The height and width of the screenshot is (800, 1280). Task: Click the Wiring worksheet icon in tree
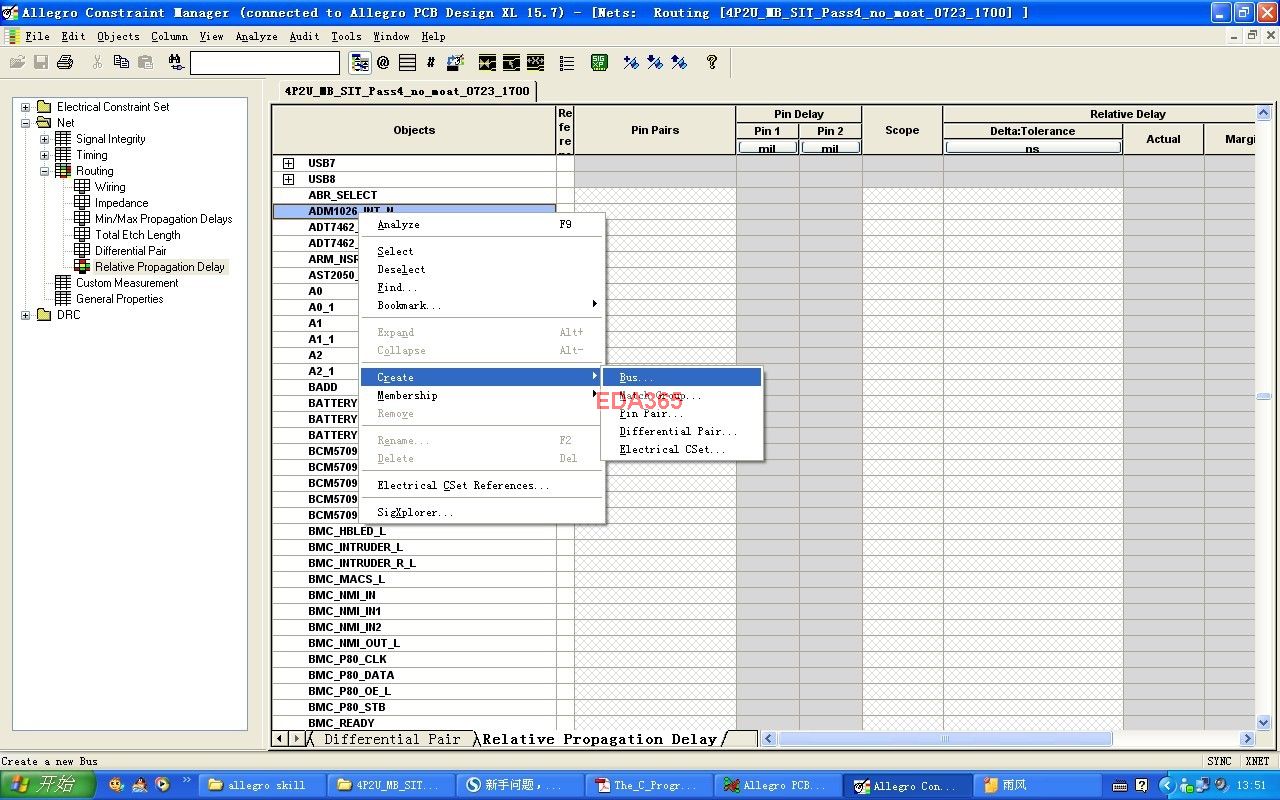(x=82, y=187)
